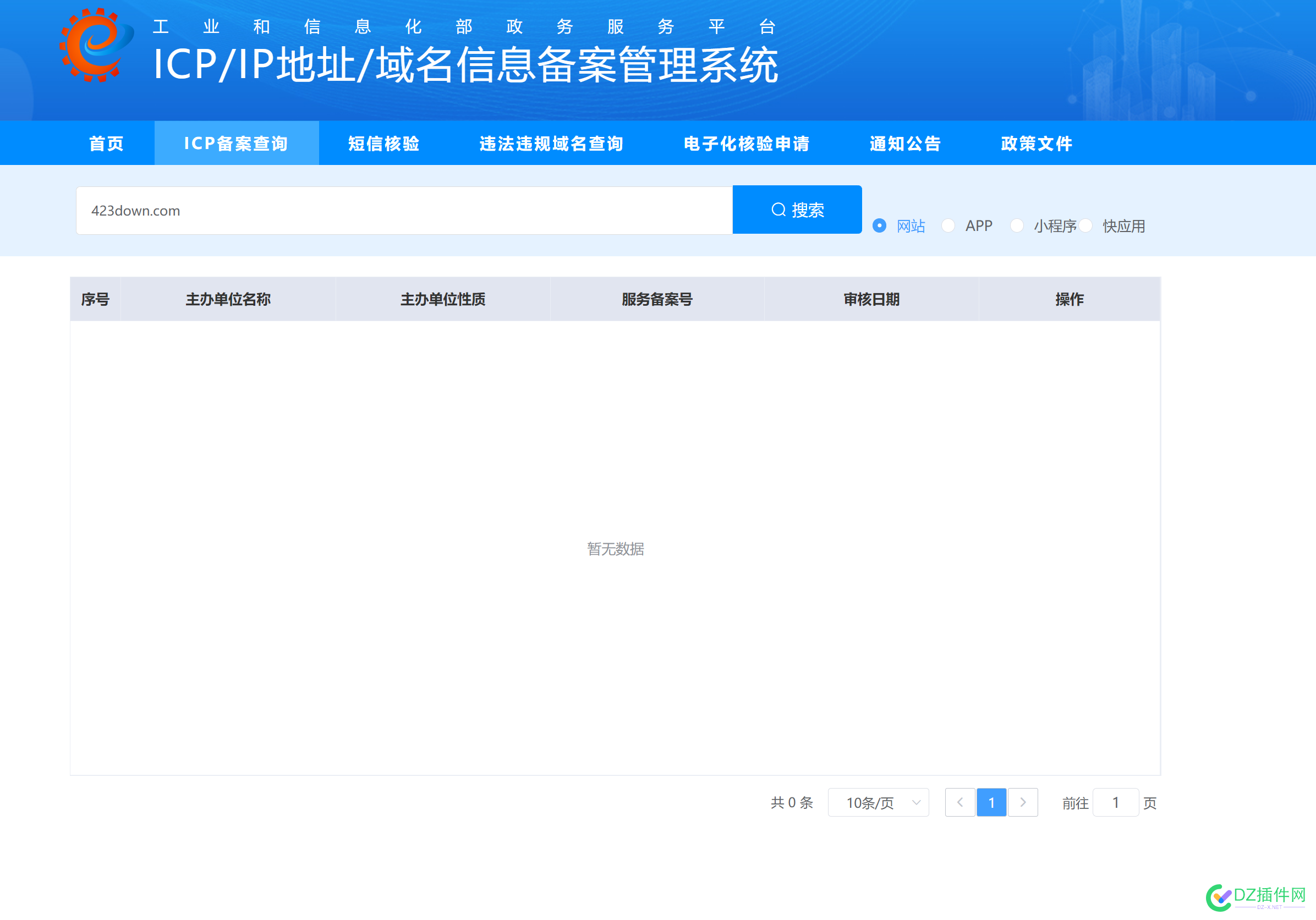
Task: Open 电子化核验申请 tab
Action: coord(746,143)
